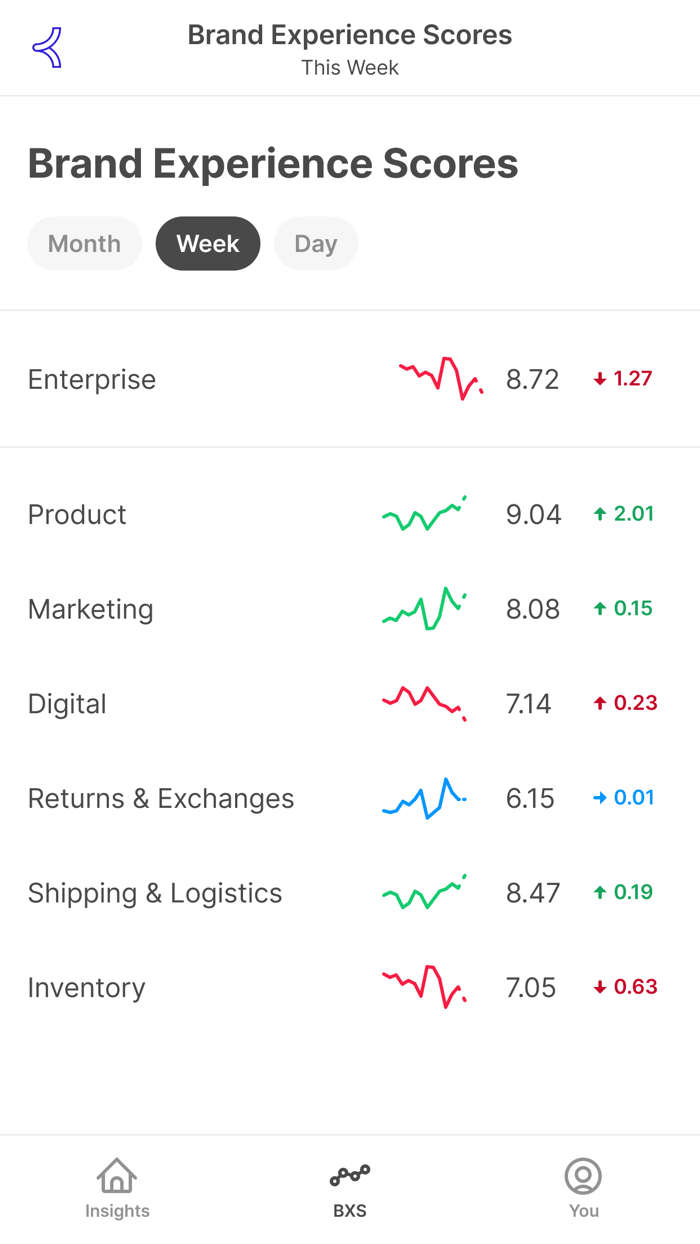The height and width of the screenshot is (1244, 700).
Task: Click the Returns & Exchanges blue sparkline
Action: click(424, 797)
